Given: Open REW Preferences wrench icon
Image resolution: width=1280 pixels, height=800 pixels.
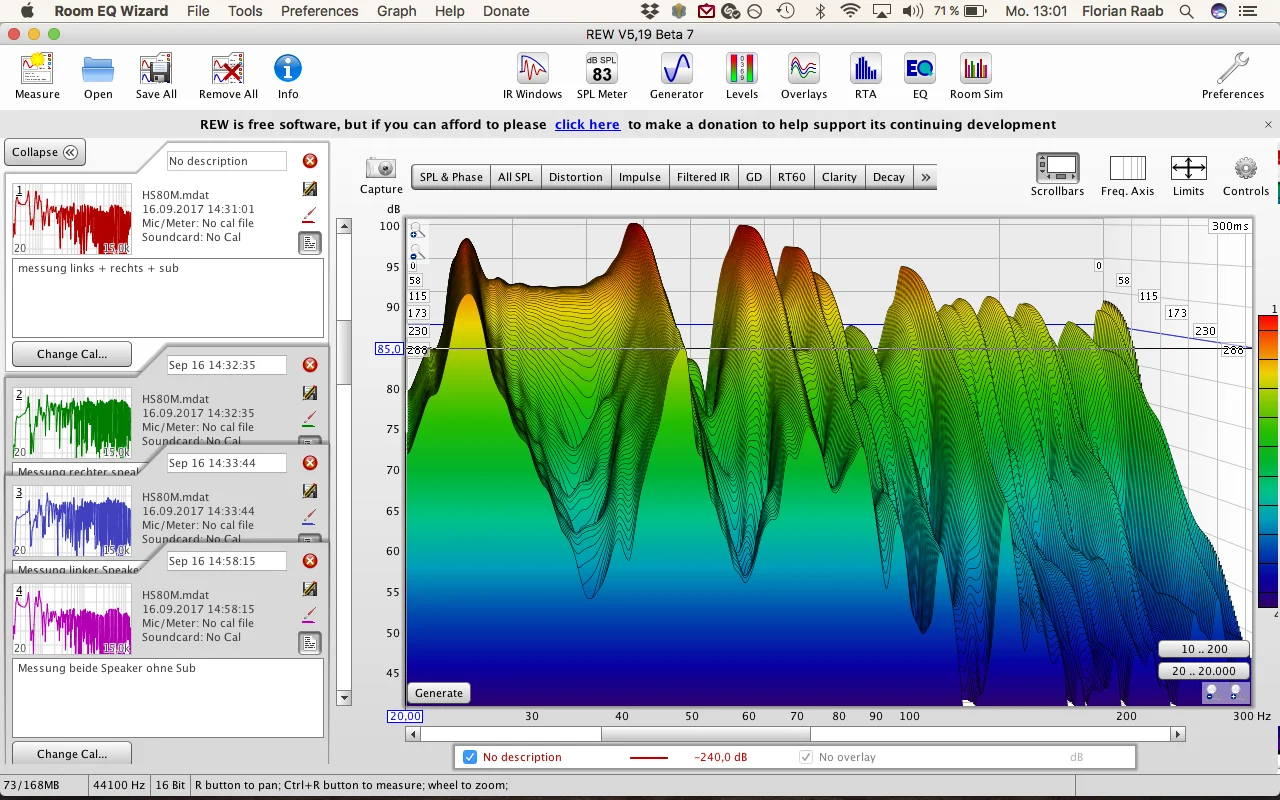Looking at the screenshot, I should [x=1233, y=76].
